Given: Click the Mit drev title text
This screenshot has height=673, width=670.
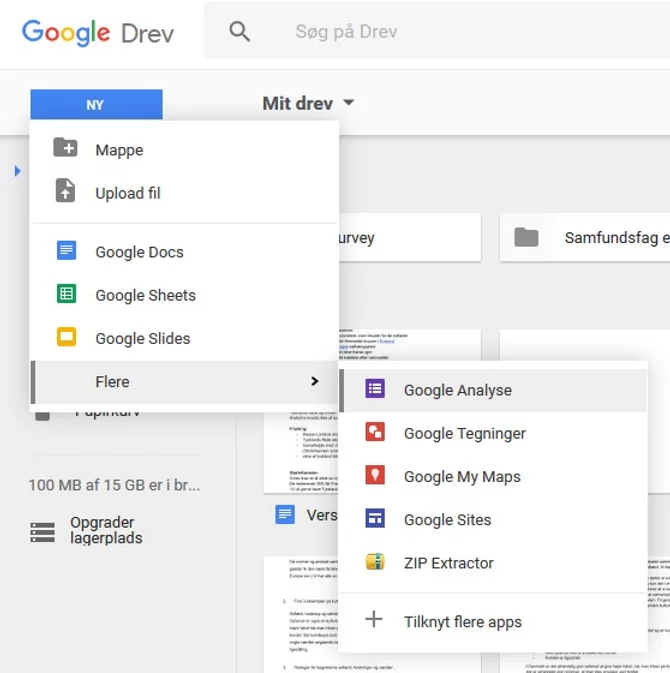Looking at the screenshot, I should click(x=297, y=103).
